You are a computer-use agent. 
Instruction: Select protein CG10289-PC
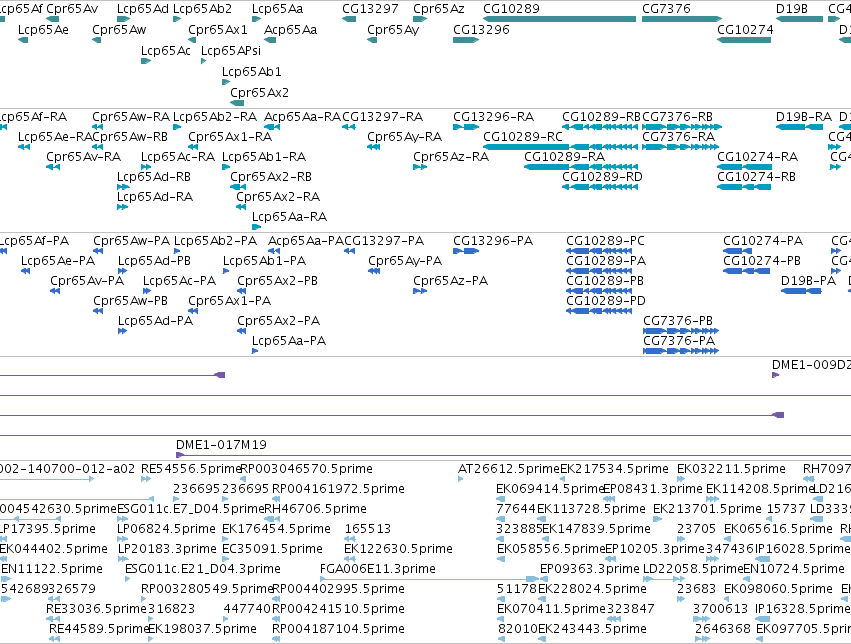[599, 251]
